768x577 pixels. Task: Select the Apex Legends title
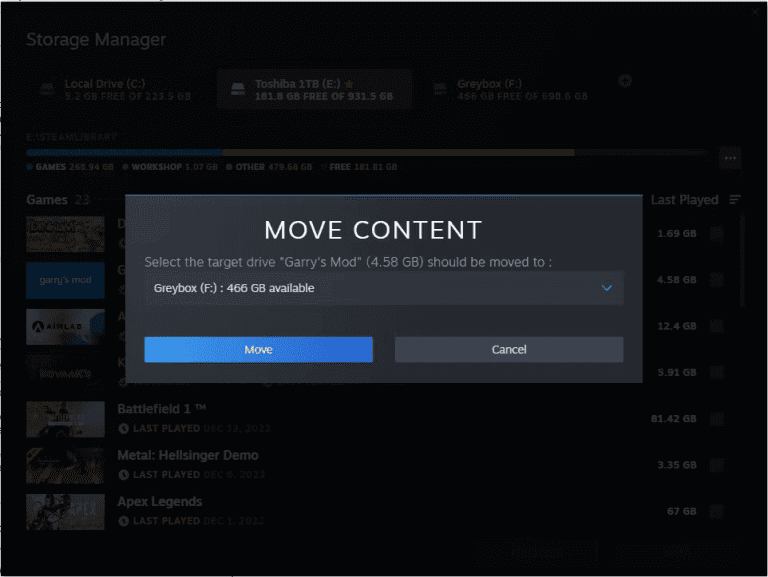click(160, 502)
